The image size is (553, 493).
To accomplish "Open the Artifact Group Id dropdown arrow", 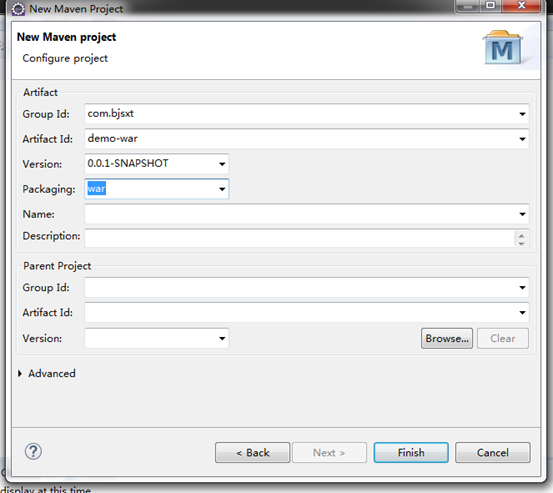I will [522, 114].
